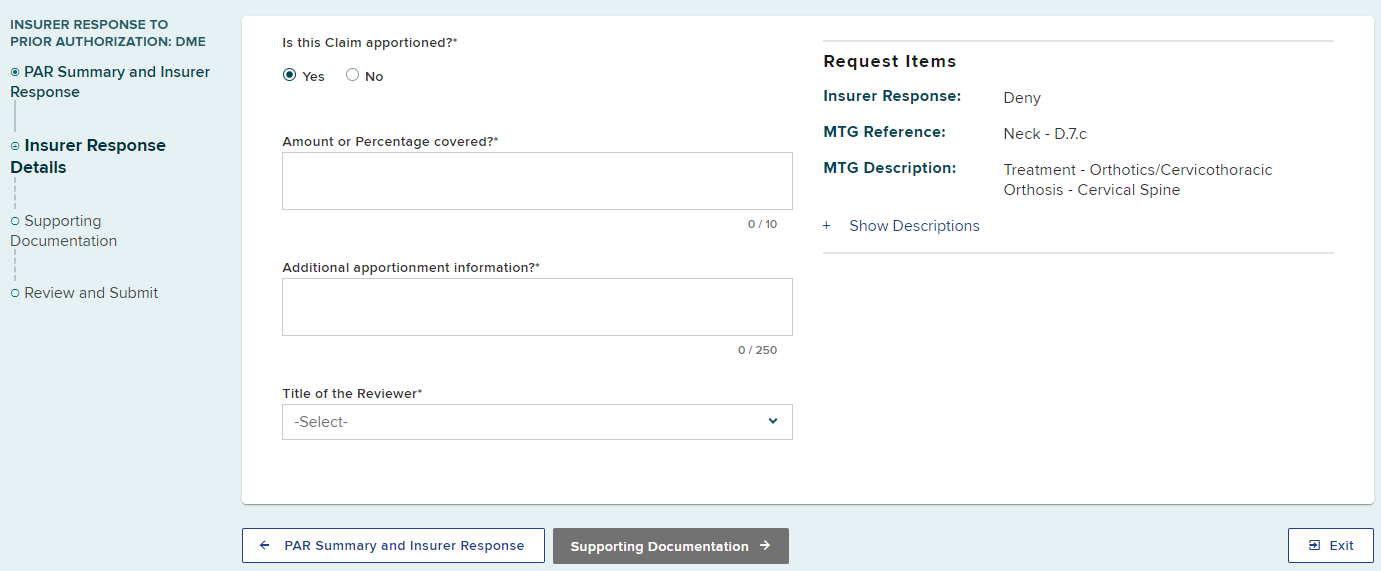Click the Supporting Documentation step circle in sidebar

[15, 221]
